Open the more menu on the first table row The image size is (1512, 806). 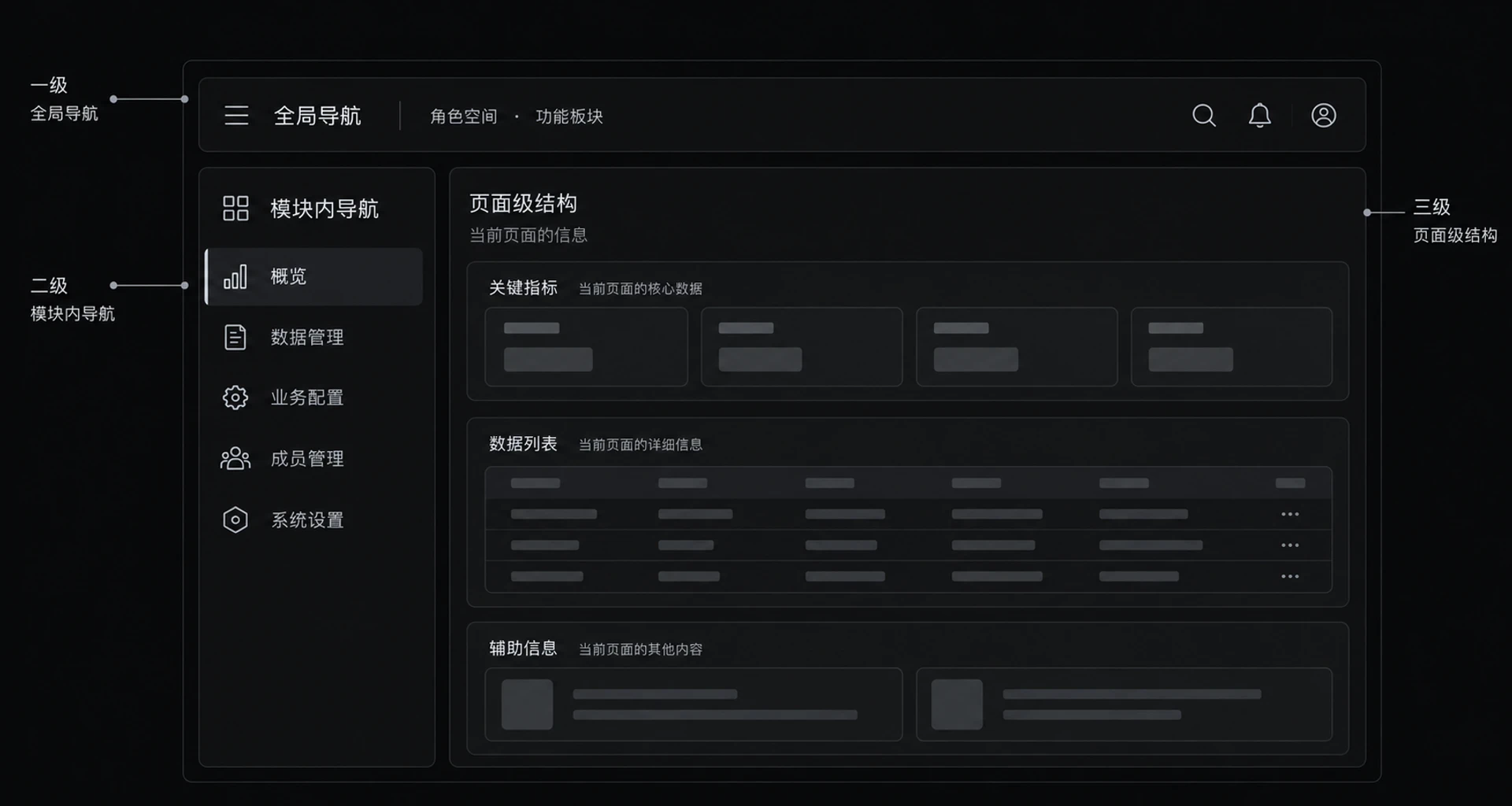[1290, 514]
